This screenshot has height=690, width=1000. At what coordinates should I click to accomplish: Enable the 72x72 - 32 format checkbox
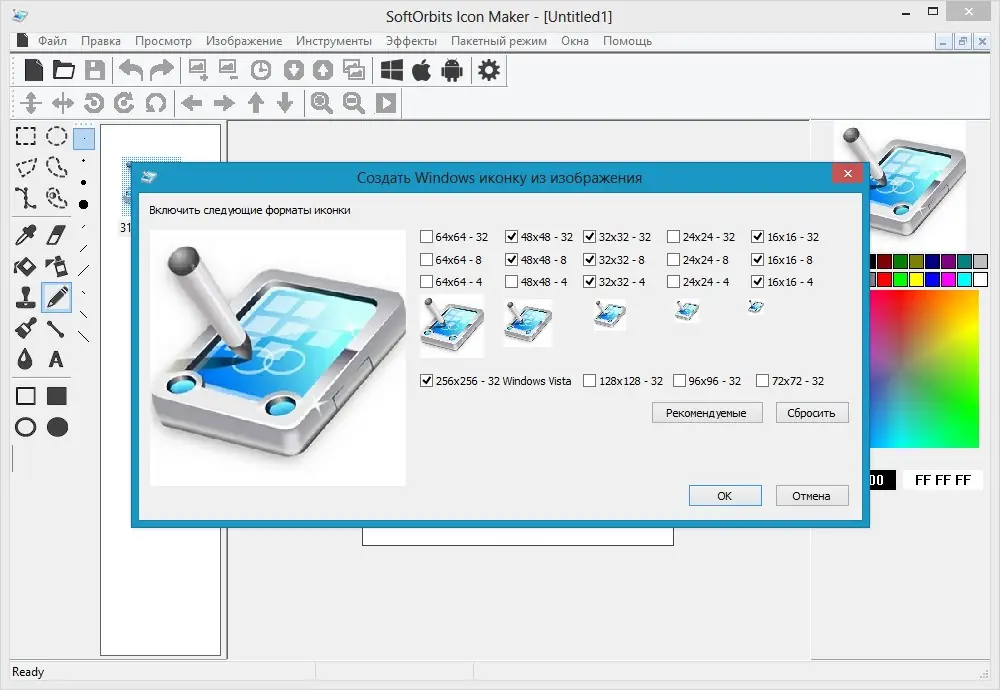pyautogui.click(x=762, y=381)
